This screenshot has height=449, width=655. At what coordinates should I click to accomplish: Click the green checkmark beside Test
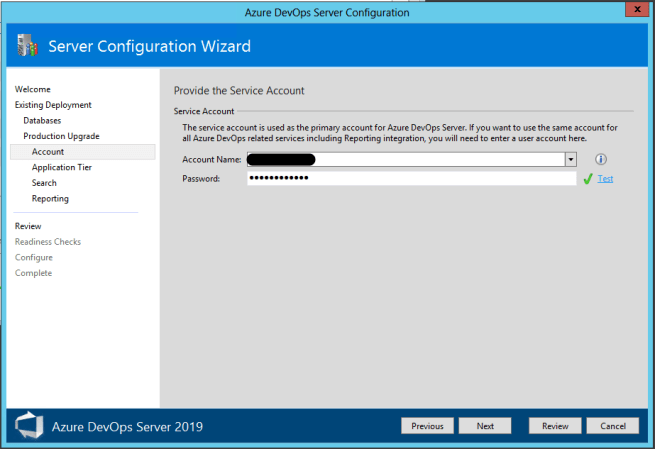click(588, 179)
